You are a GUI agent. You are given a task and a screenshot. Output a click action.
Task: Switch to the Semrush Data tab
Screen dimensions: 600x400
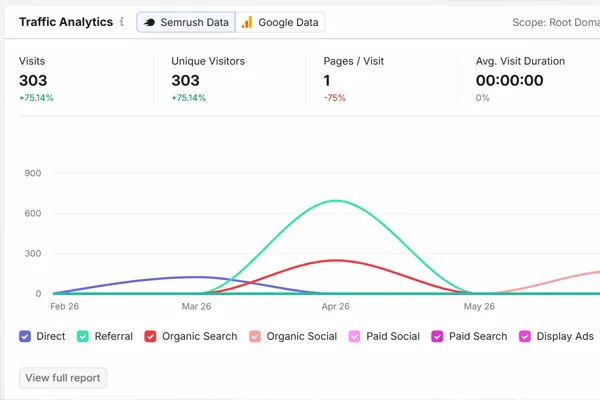click(x=186, y=22)
